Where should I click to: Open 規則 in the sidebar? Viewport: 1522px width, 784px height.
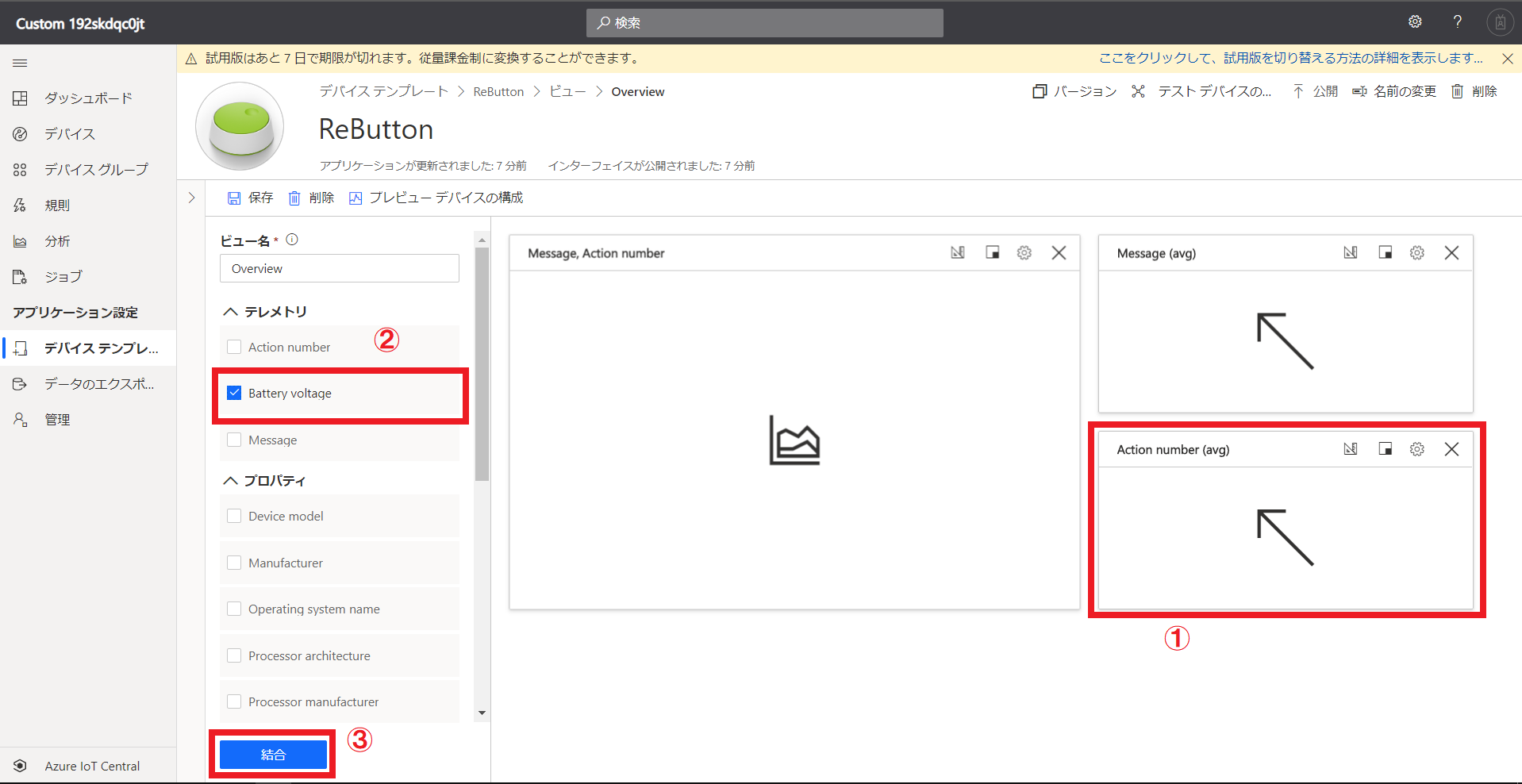(88, 205)
